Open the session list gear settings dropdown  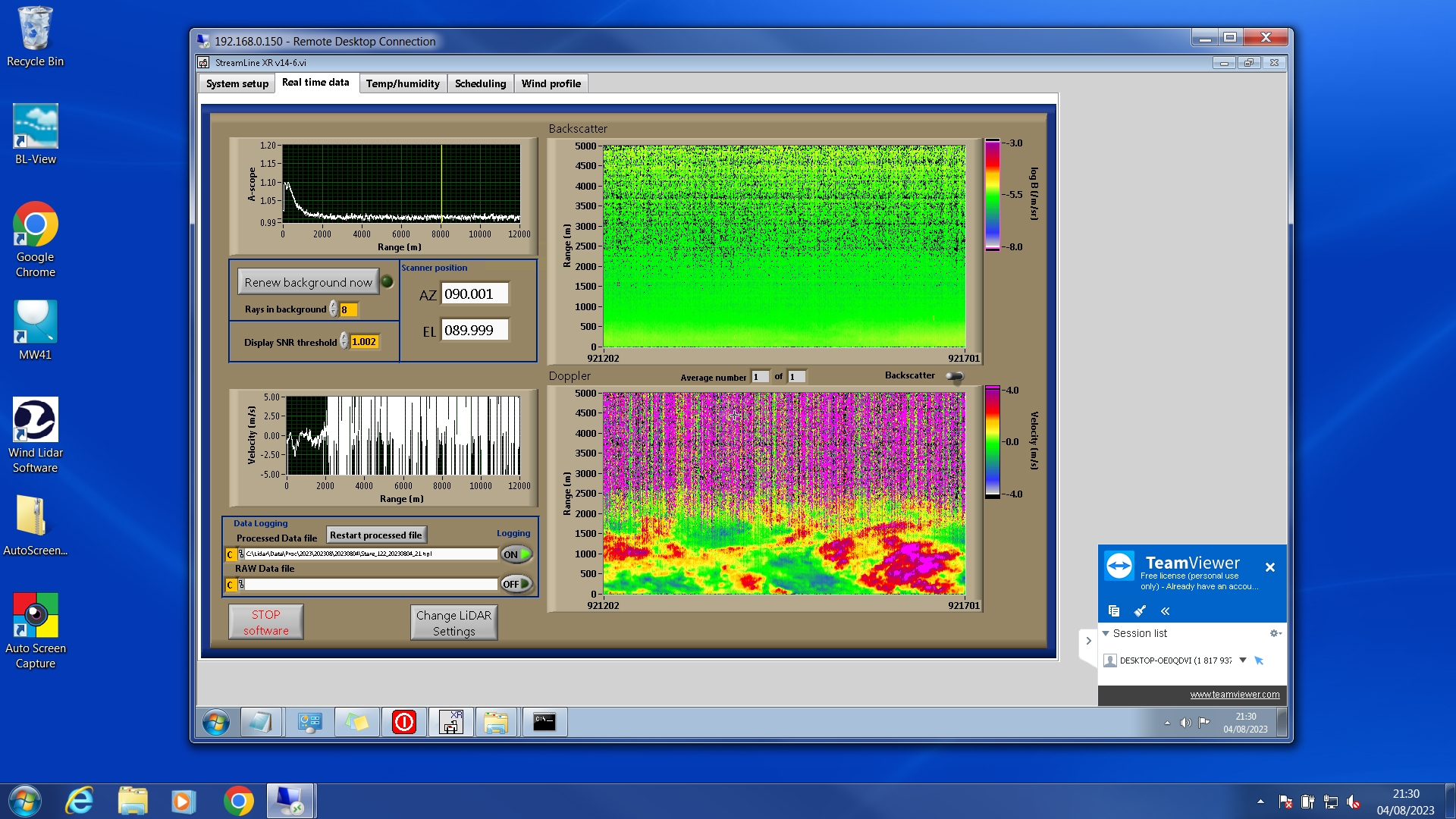[1275, 633]
